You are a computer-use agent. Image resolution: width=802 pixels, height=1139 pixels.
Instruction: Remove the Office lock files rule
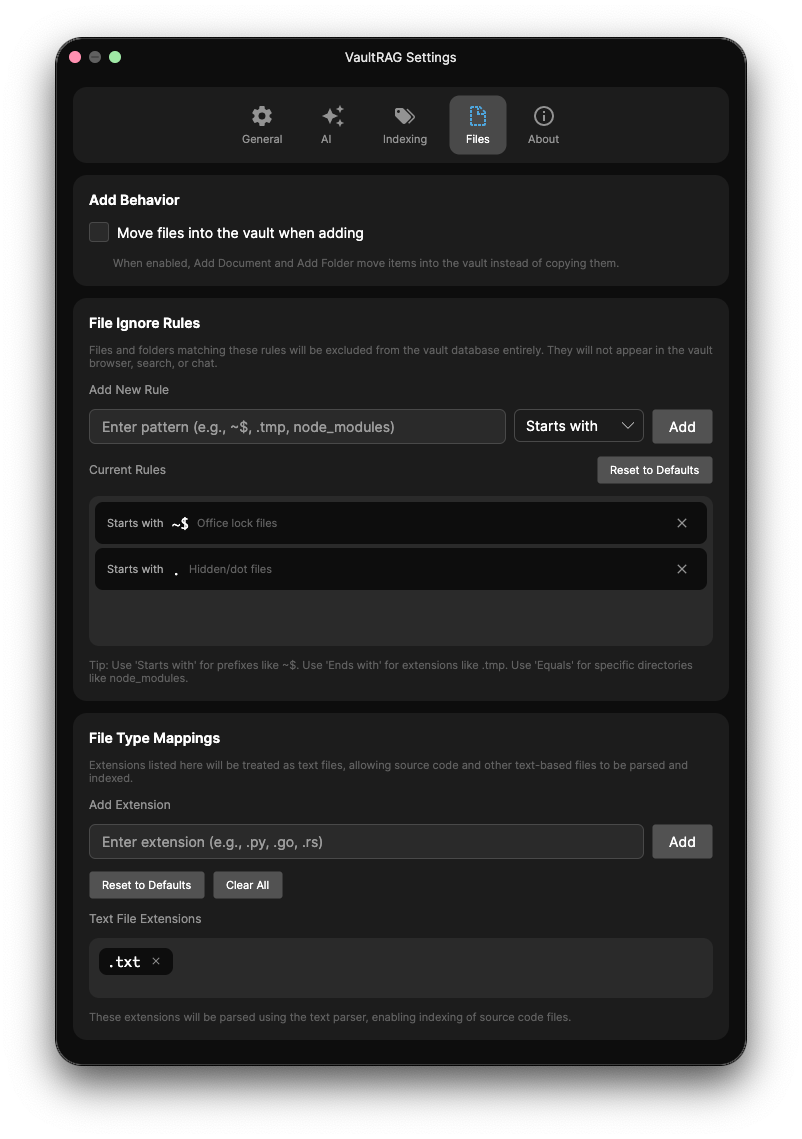tap(681, 523)
